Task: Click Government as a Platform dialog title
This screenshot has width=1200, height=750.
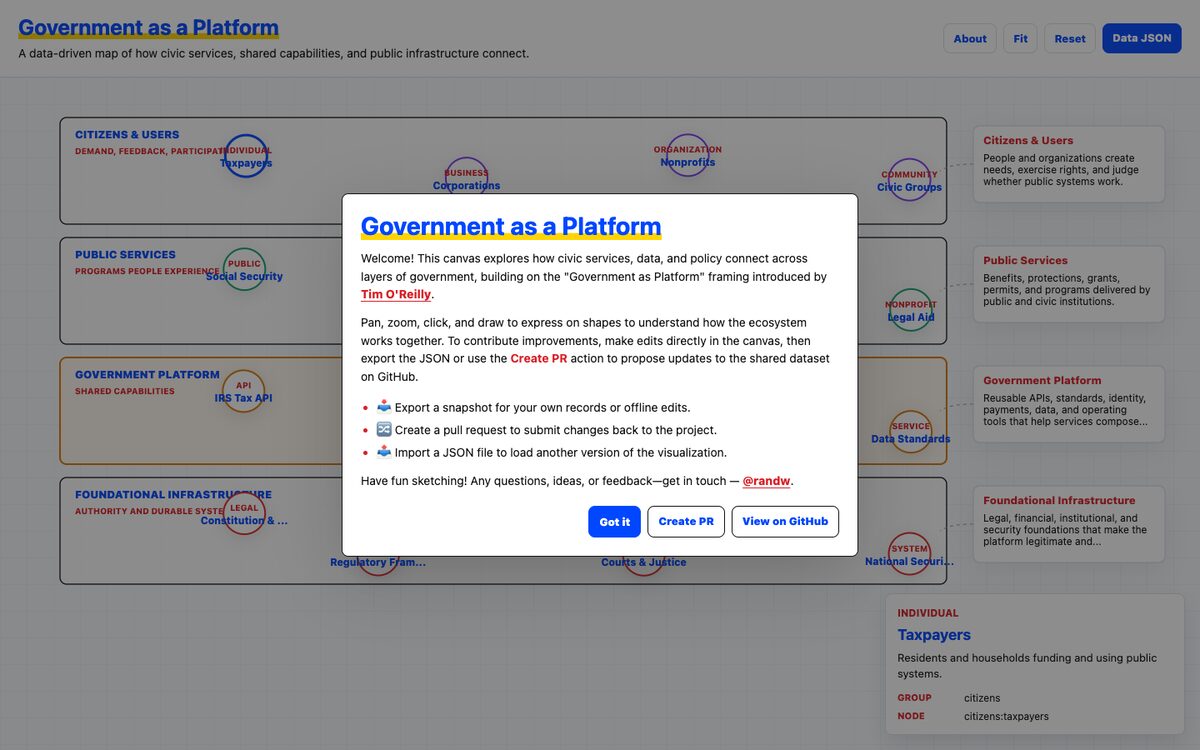Action: [x=511, y=226]
